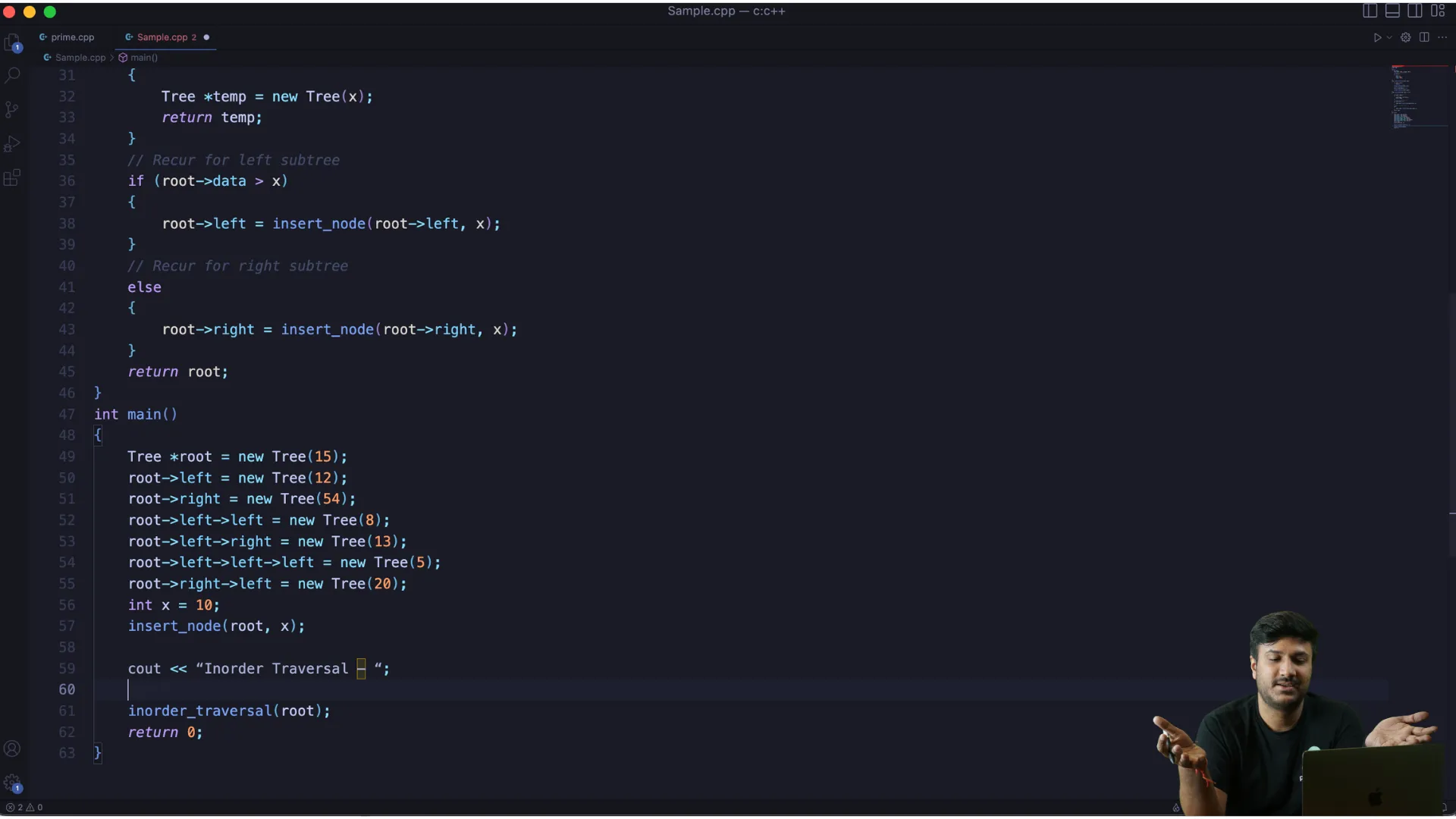Open the Manage gear in activity bar

tap(12, 783)
